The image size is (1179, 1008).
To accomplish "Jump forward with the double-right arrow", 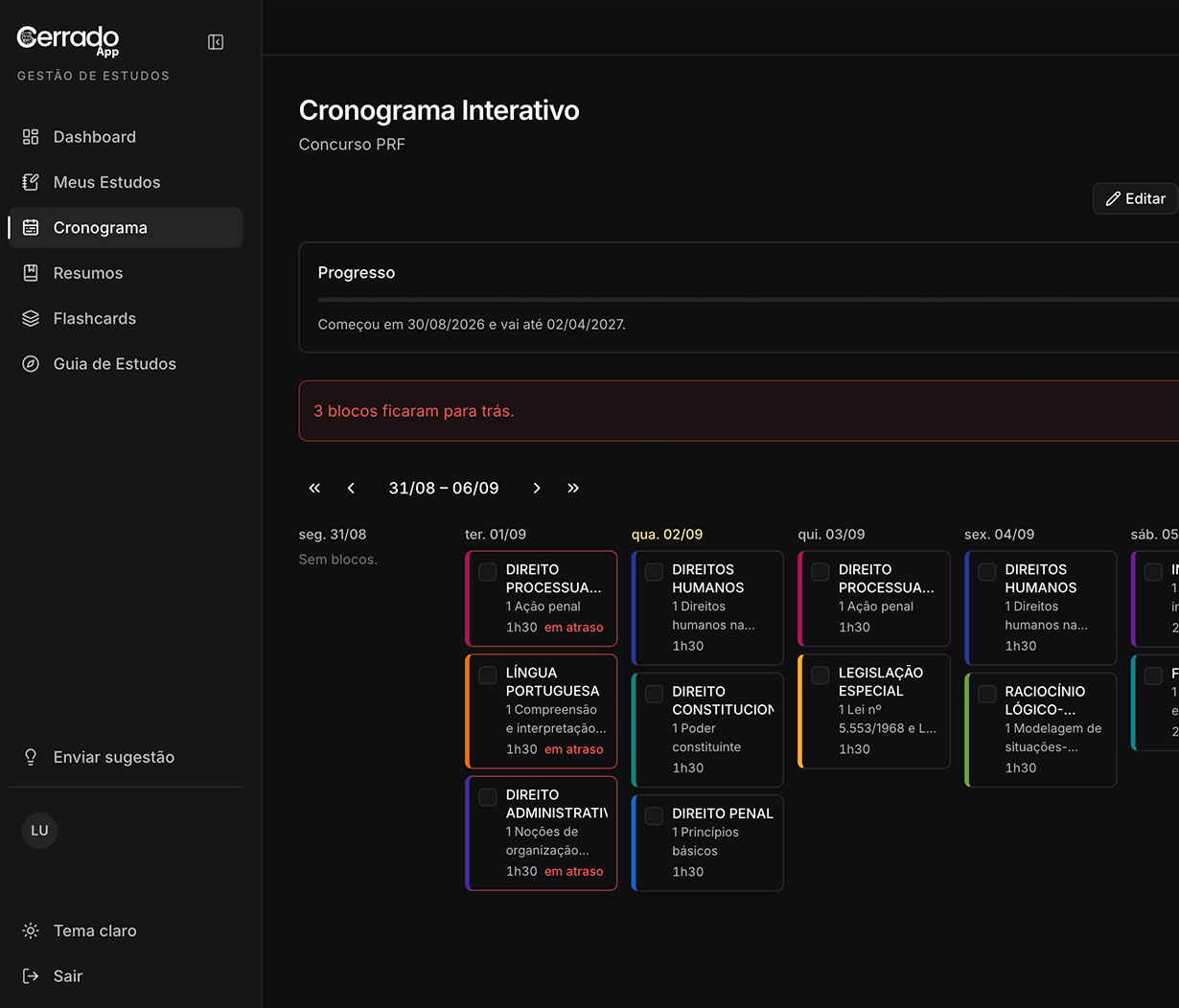I will (573, 488).
